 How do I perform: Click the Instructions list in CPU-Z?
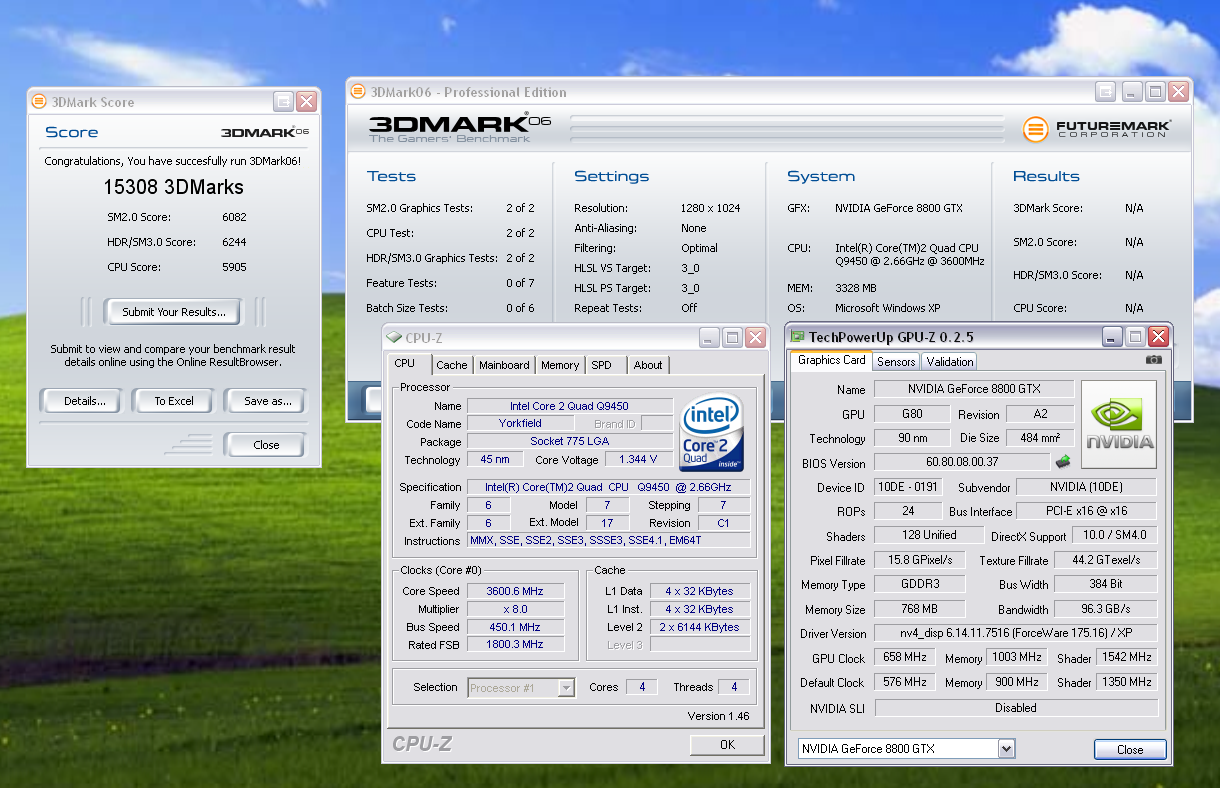[x=608, y=541]
